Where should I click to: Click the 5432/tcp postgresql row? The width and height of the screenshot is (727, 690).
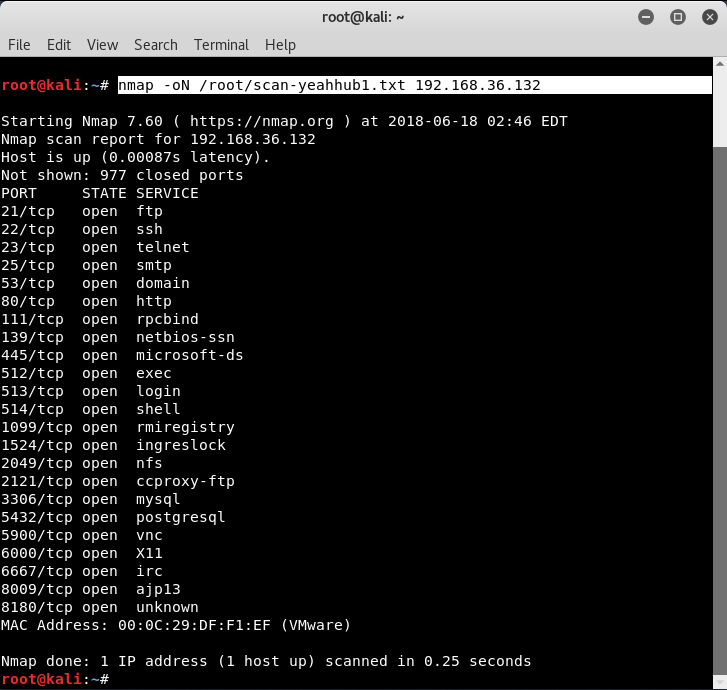tap(113, 517)
